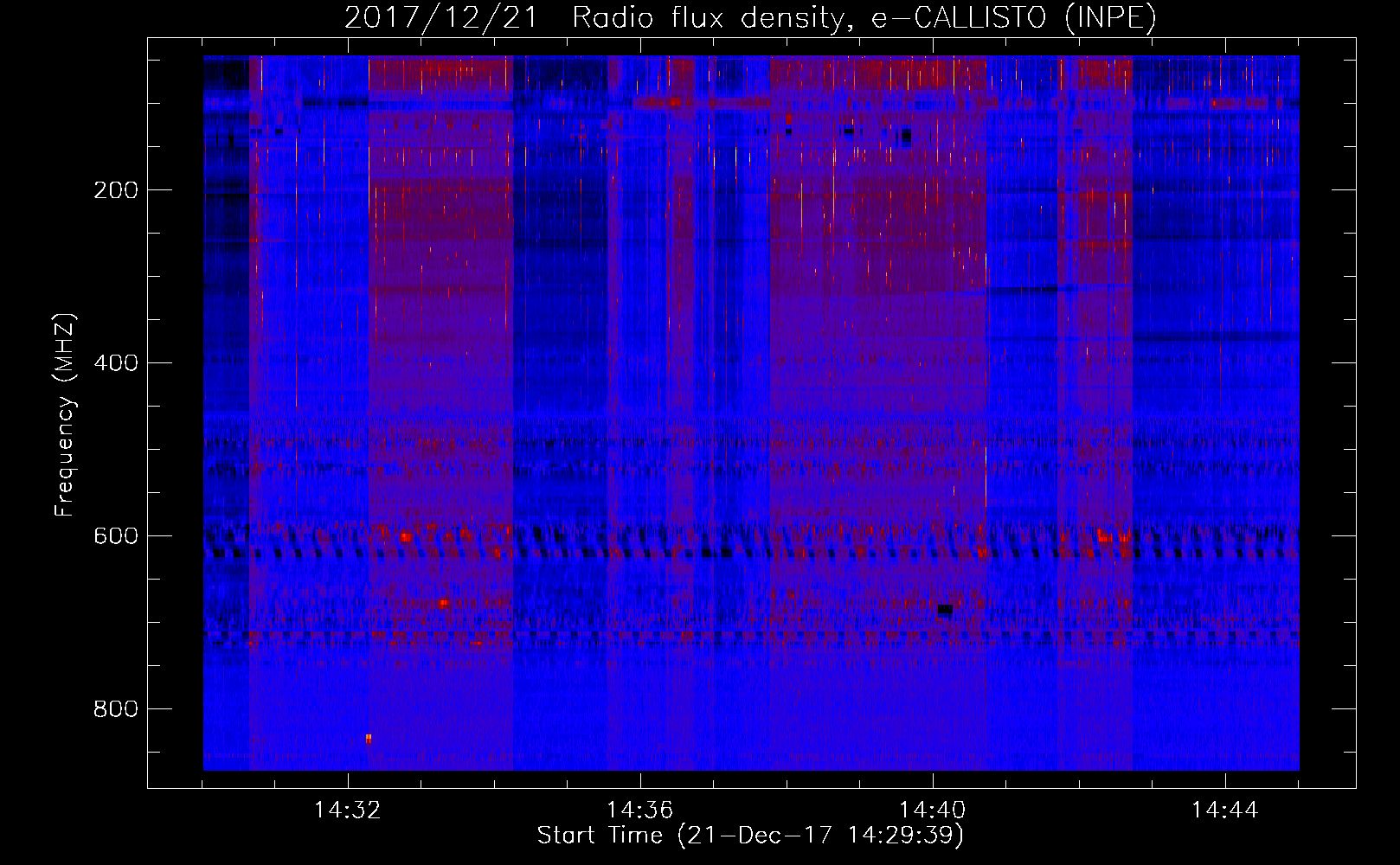1400x865 pixels.
Task: Click the 600 frequency tick label
Action: tap(116, 536)
